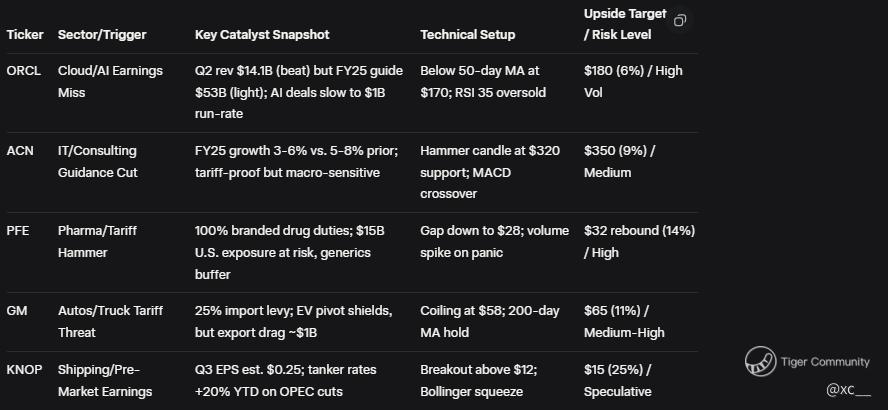Select the ACN ticker cell
Viewport: 888px width, 410px height.
tap(21, 151)
